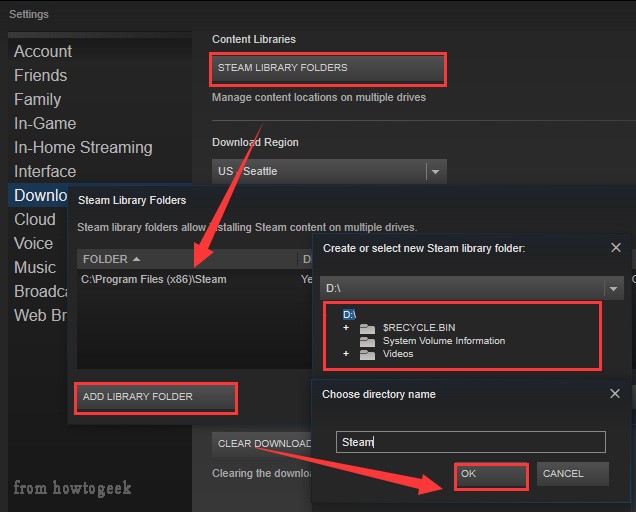The height and width of the screenshot is (512, 636).
Task: Click the directory name input field
Action: coord(471,442)
